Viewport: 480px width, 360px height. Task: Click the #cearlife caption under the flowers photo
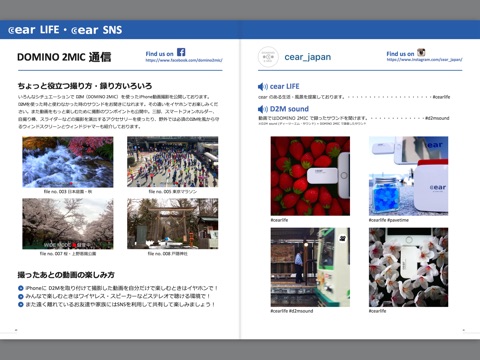coord(377,311)
